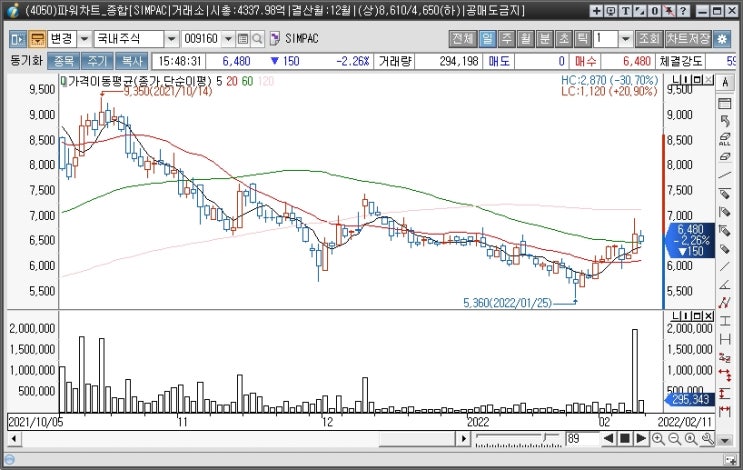Click the 조회 query button
743x470 pixels.
[648, 39]
